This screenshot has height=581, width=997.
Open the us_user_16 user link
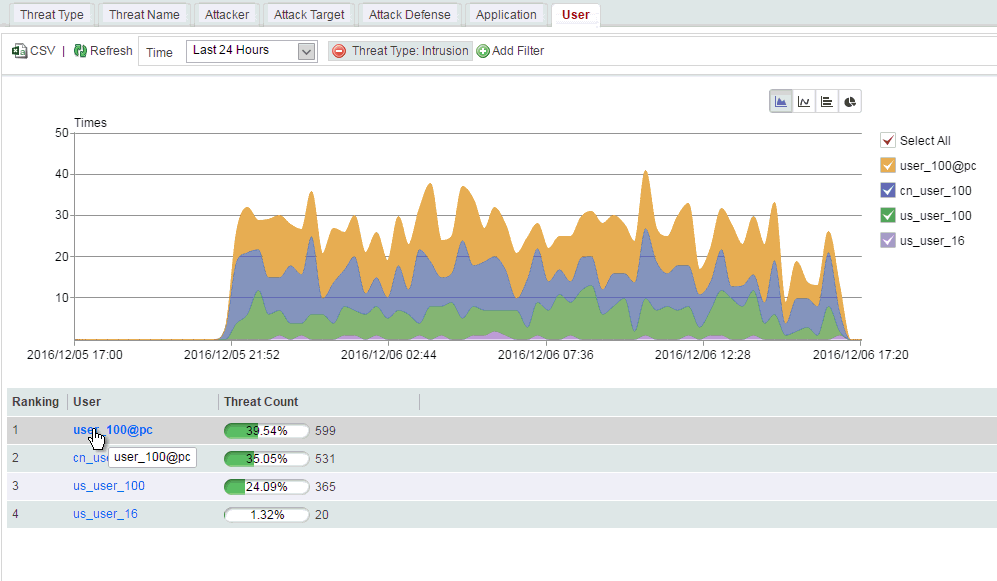point(105,514)
